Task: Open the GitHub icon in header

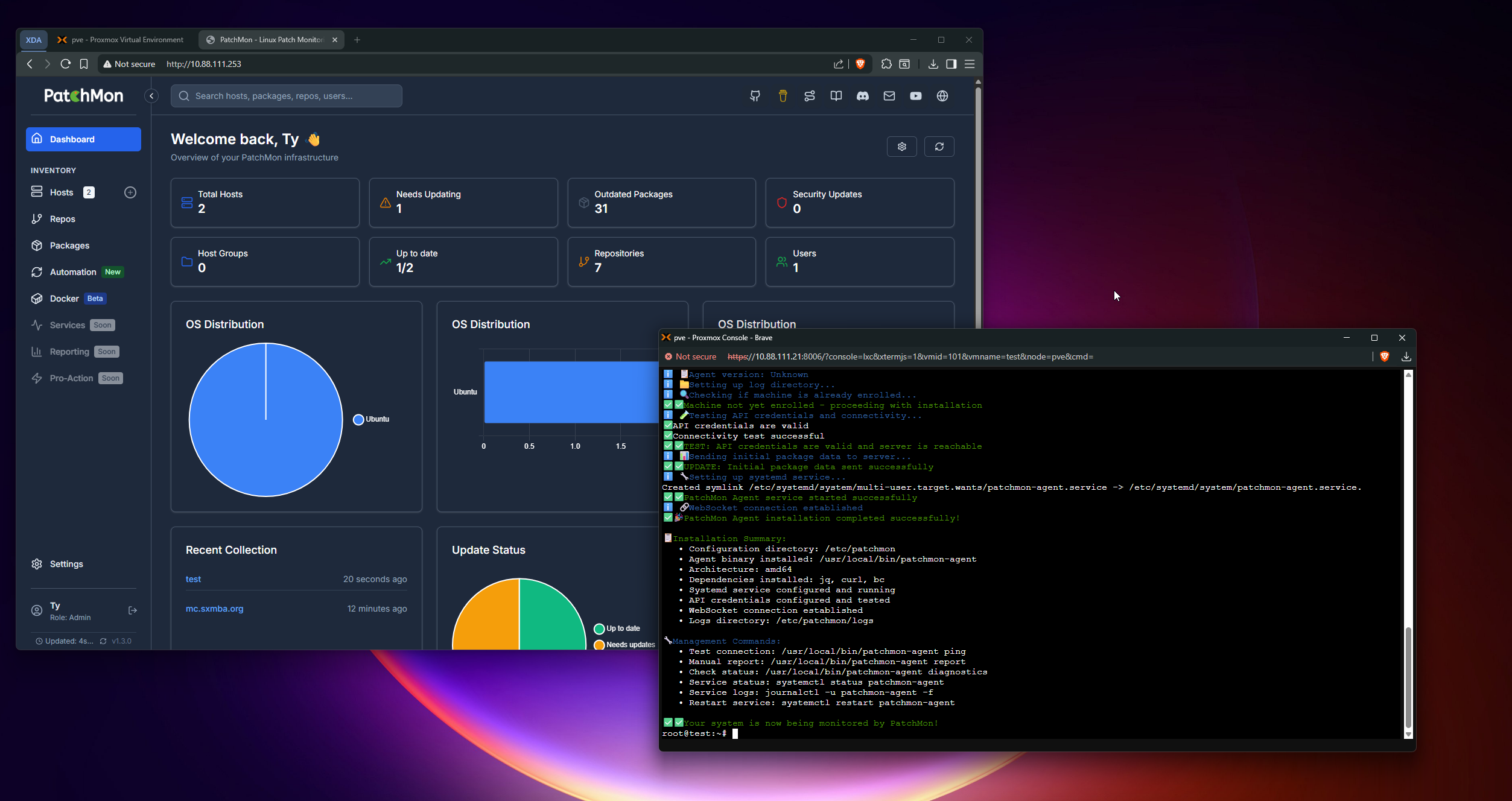Action: point(755,96)
